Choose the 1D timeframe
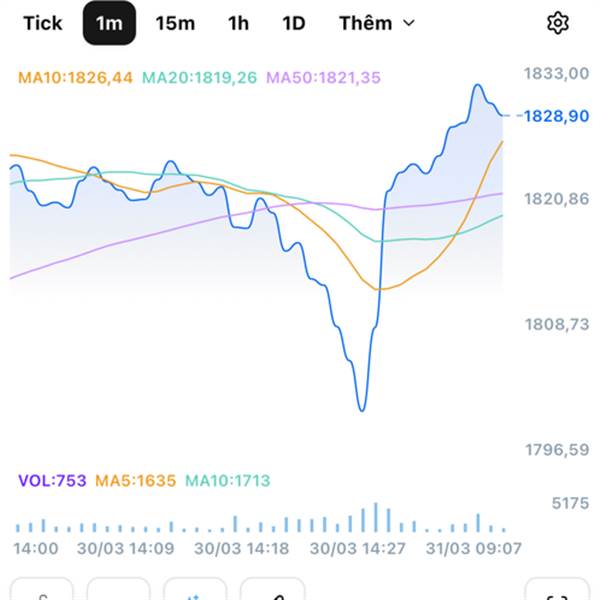Screen dimensions: 600x600 [x=293, y=23]
